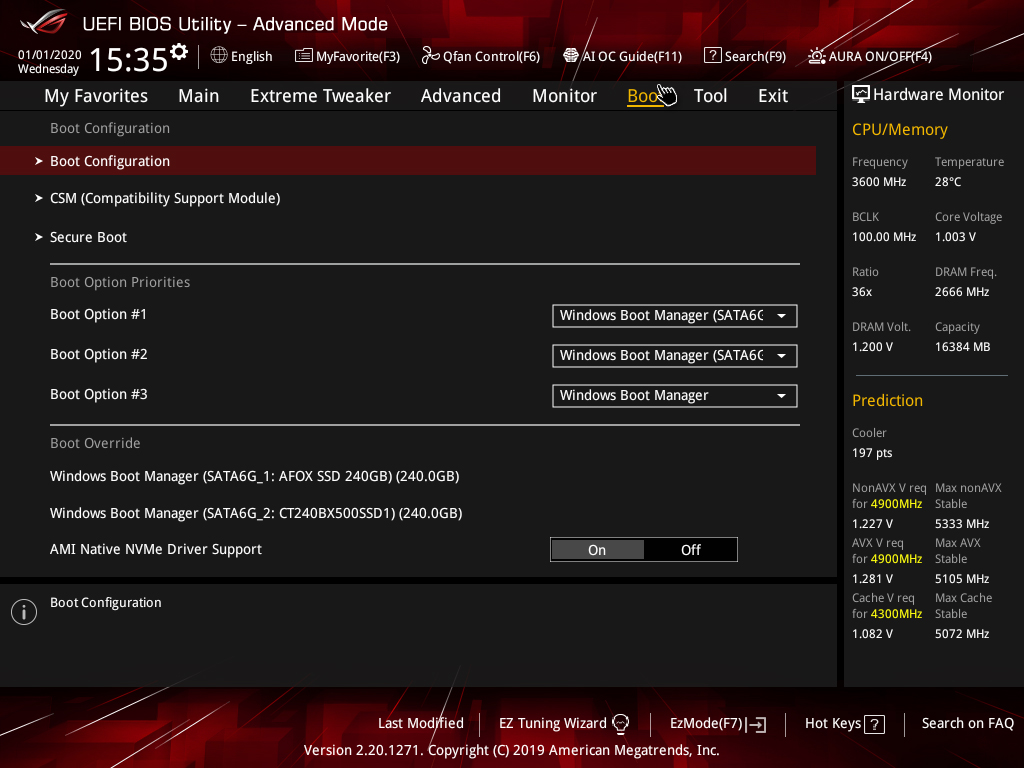Boot override from SATA6G_2 CT240BX500SSD1
This screenshot has height=768, width=1024.
tap(256, 513)
